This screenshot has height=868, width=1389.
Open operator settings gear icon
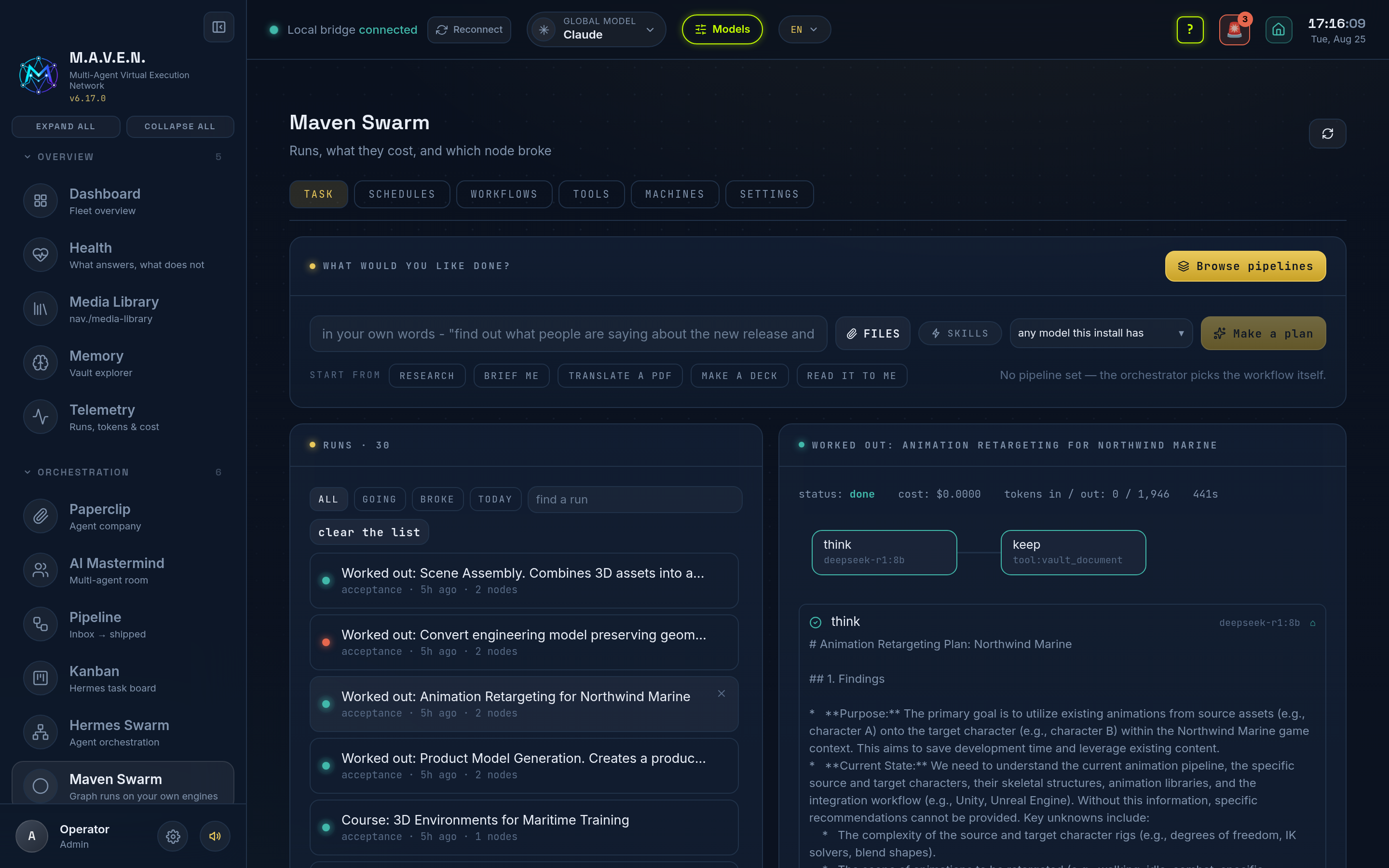[x=173, y=836]
